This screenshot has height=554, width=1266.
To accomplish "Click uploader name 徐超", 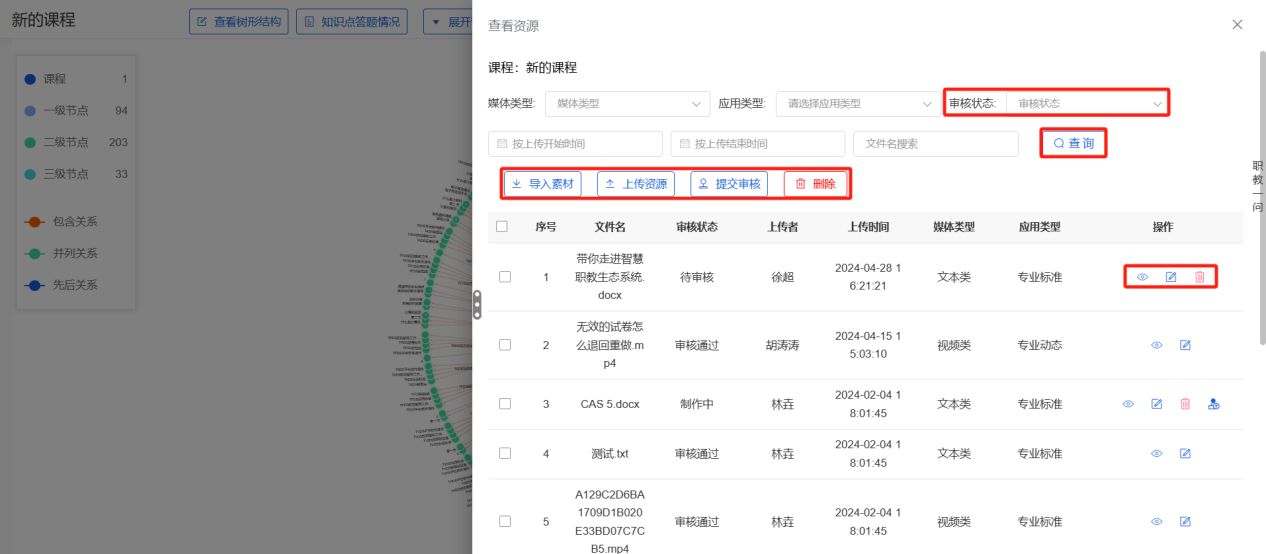I will (782, 277).
